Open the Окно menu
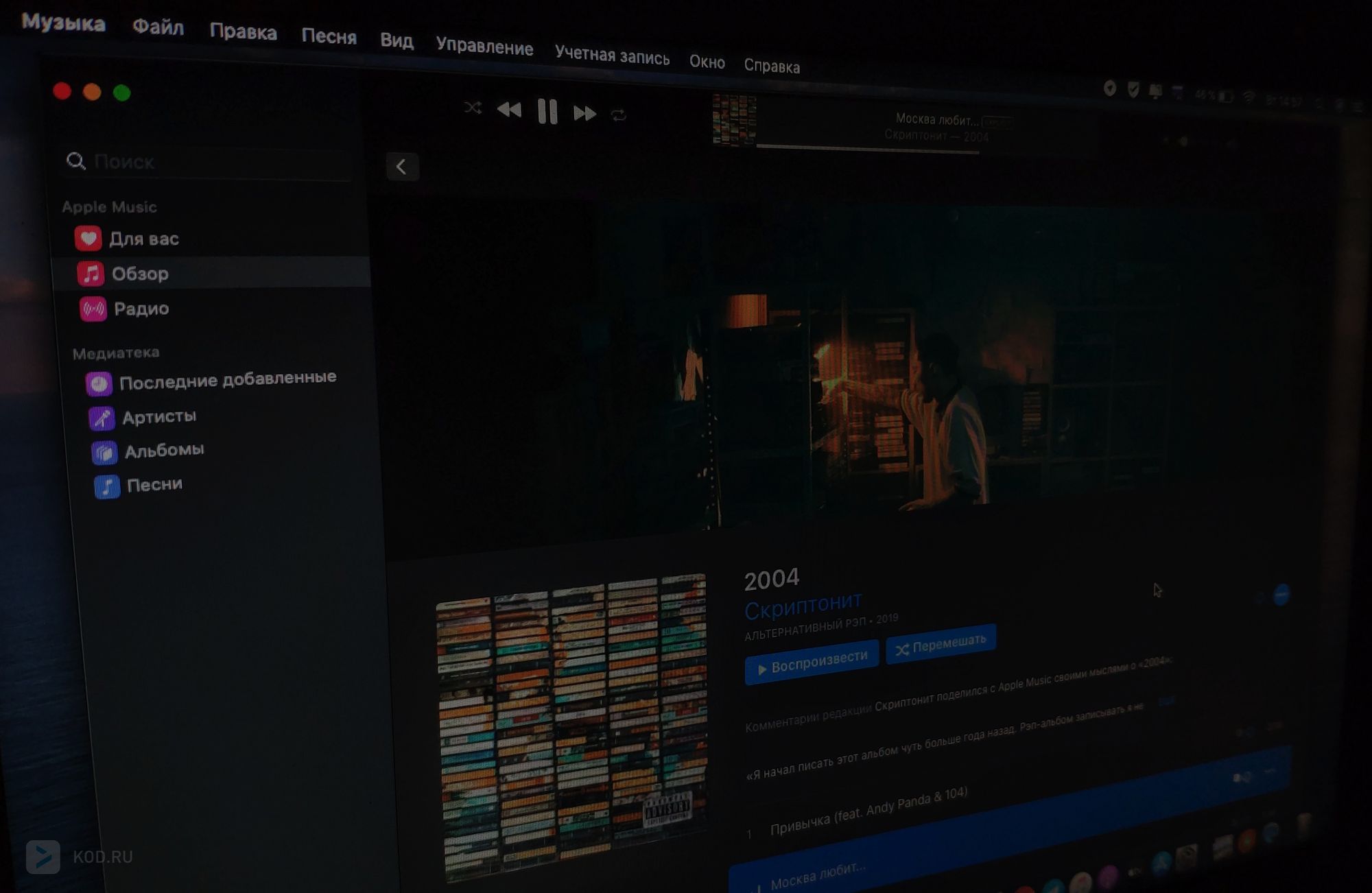The image size is (1372, 893). click(707, 62)
